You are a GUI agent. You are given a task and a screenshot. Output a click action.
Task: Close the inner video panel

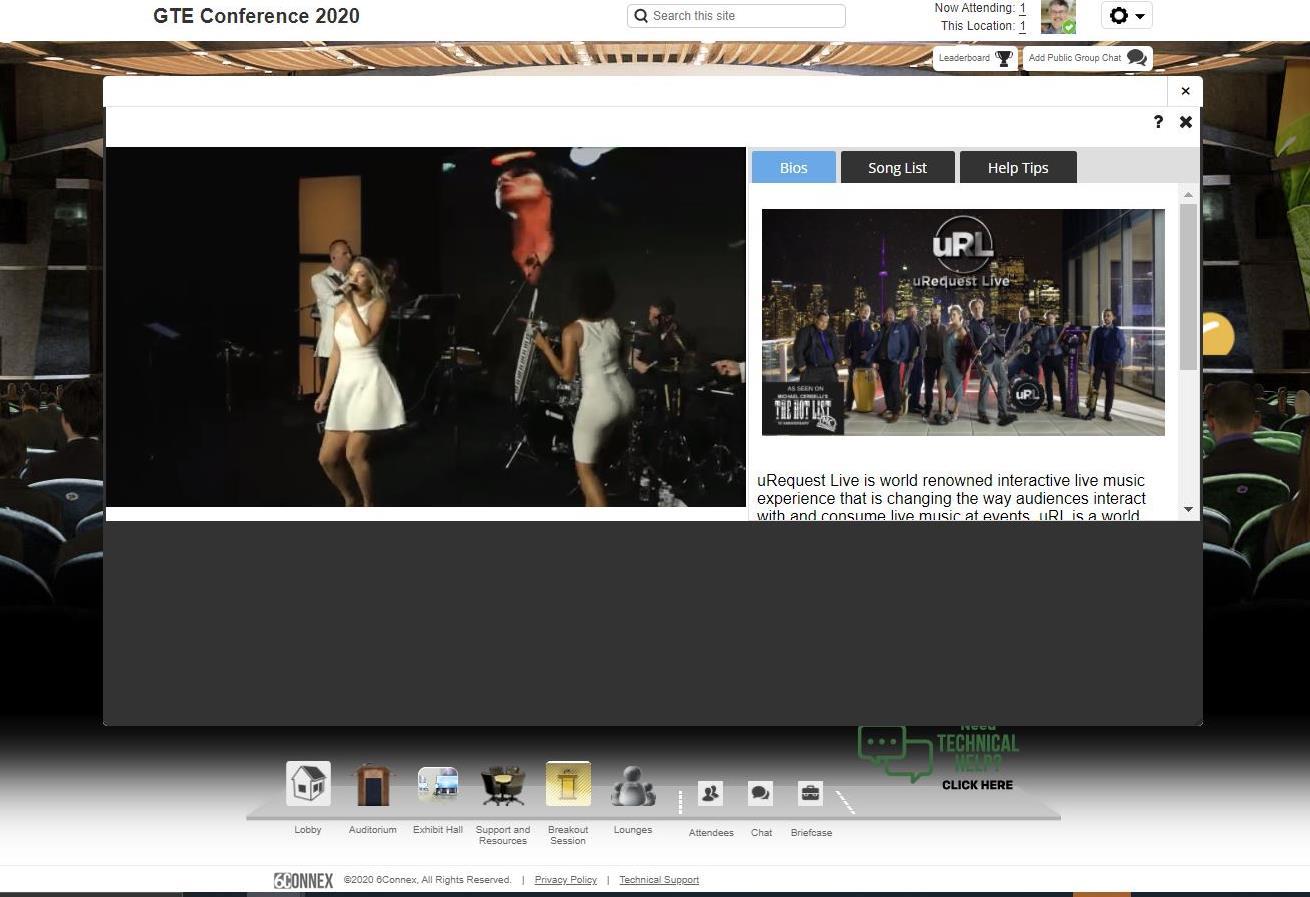(1186, 122)
